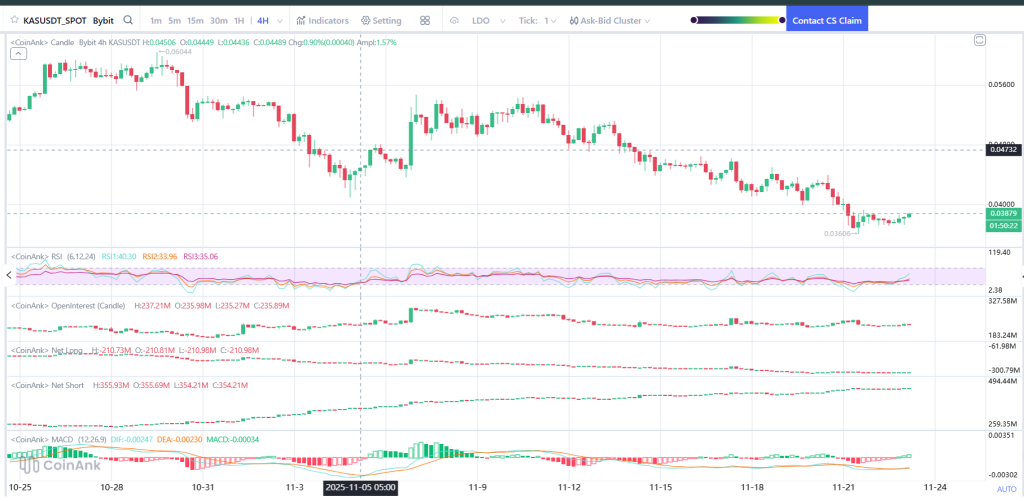Click the MACD (12,26,9) indicator legend
Viewport: 1024px width, 501px height.
(59, 439)
